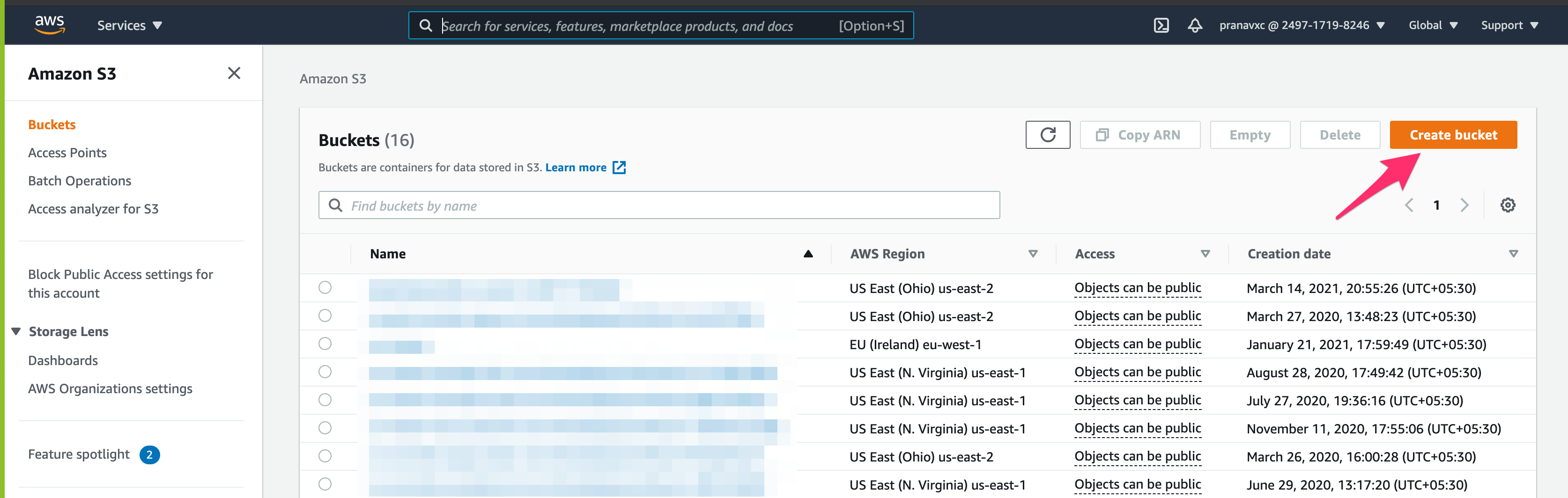
Task: Click 'Objects can be public' for August 28, 2020 bucket
Action: click(1137, 372)
